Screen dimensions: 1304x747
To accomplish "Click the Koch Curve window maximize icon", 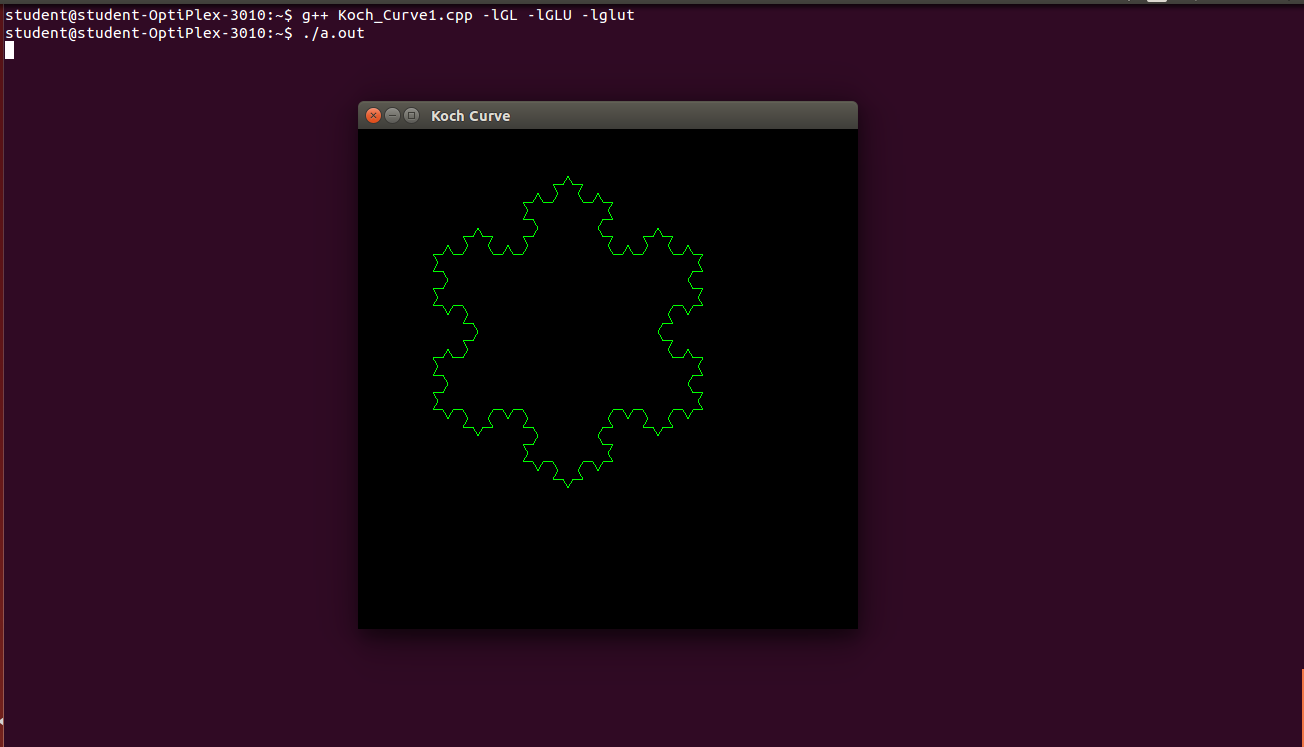I will coord(411,115).
